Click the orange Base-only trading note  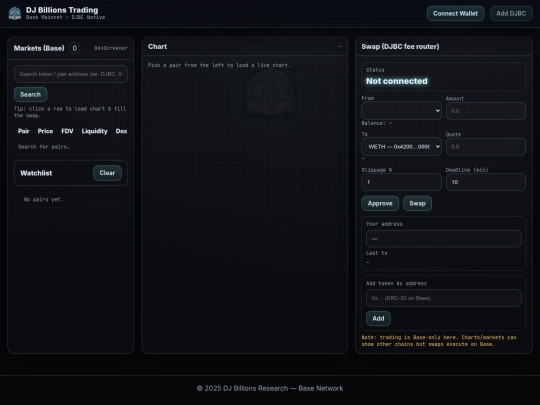[439, 341]
